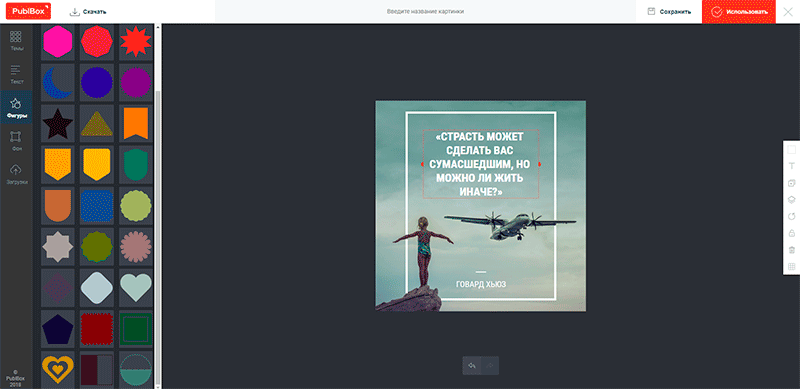Add the light blue rounded diamond shape
800x389 pixels.
pyautogui.click(x=96, y=287)
